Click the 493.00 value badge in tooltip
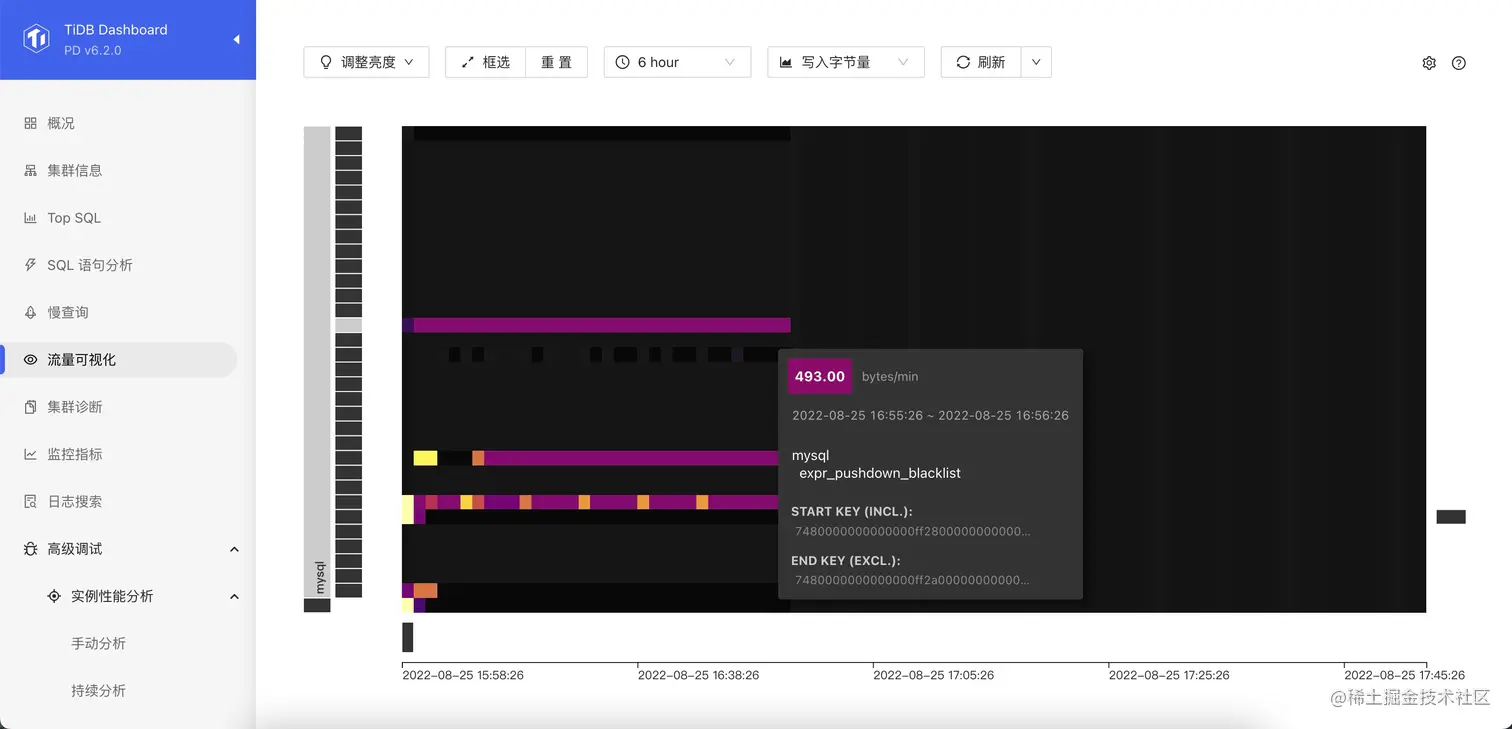This screenshot has height=729, width=1512. [x=820, y=377]
